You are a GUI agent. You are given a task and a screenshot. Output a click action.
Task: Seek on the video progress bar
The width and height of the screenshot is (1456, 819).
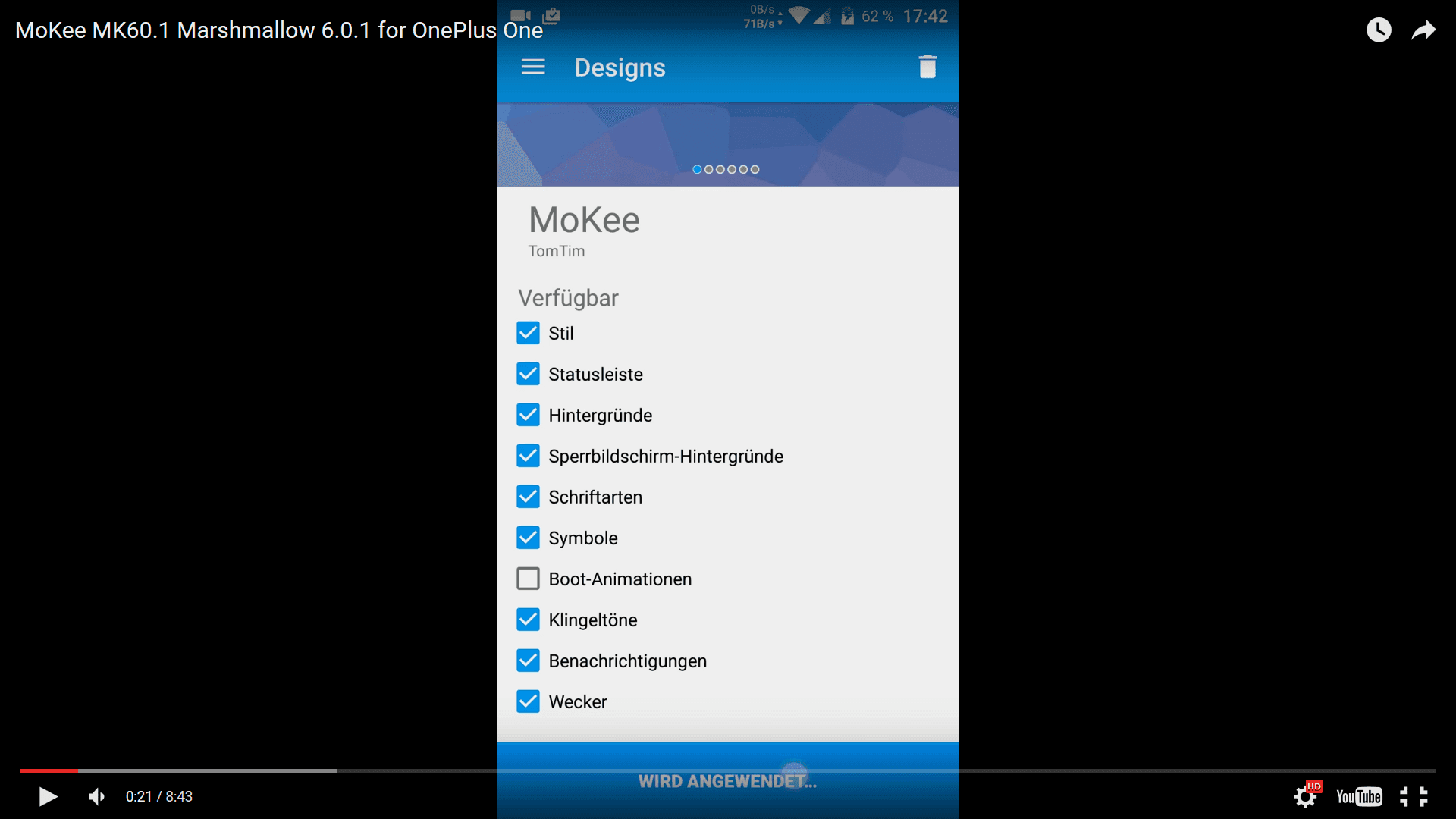pyautogui.click(x=728, y=770)
